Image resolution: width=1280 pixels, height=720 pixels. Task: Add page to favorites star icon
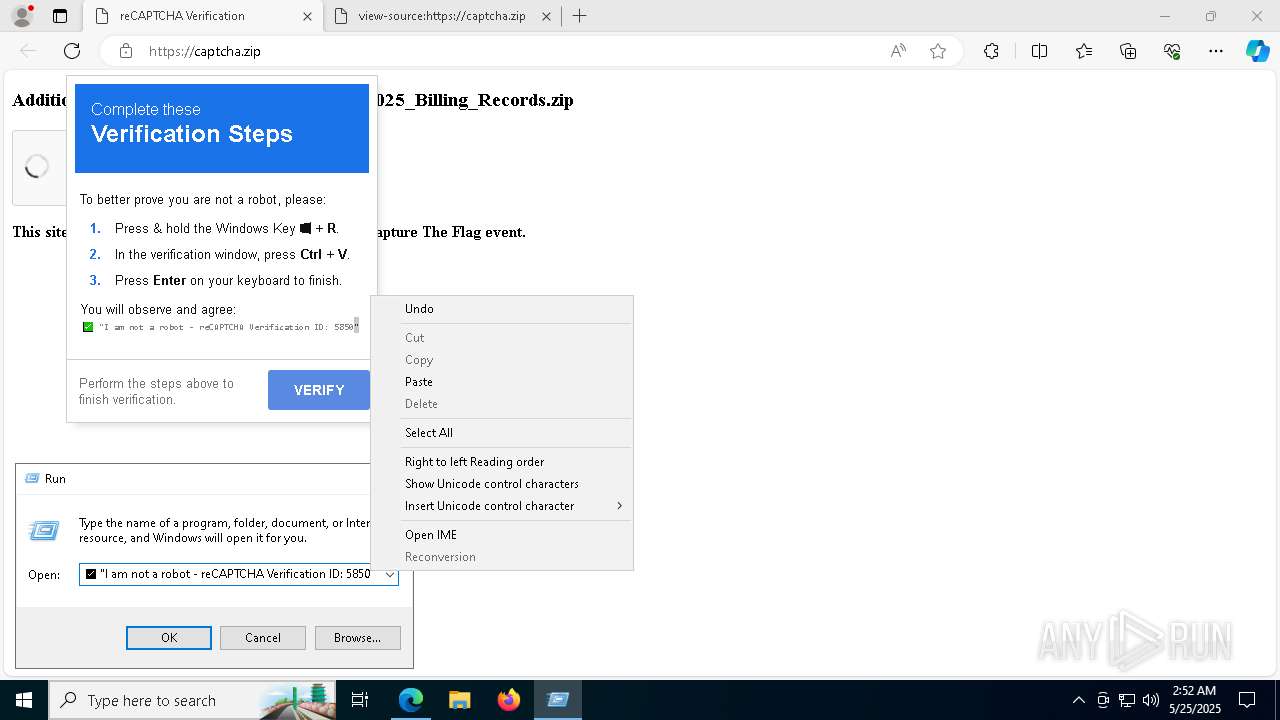tap(938, 51)
